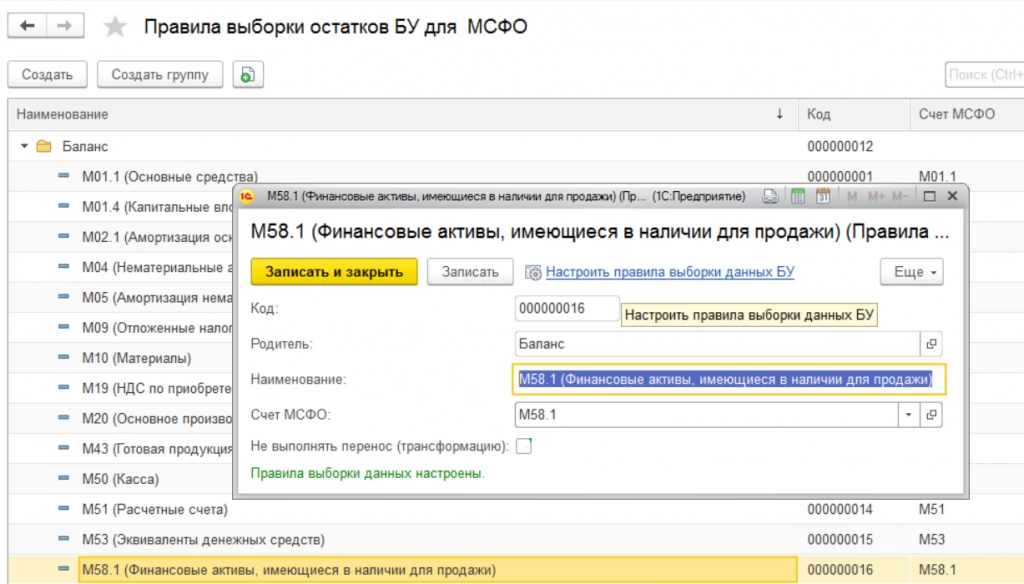This screenshot has width=1024, height=584.
Task: Open Настроить правила выборки данных БУ link
Action: point(670,272)
